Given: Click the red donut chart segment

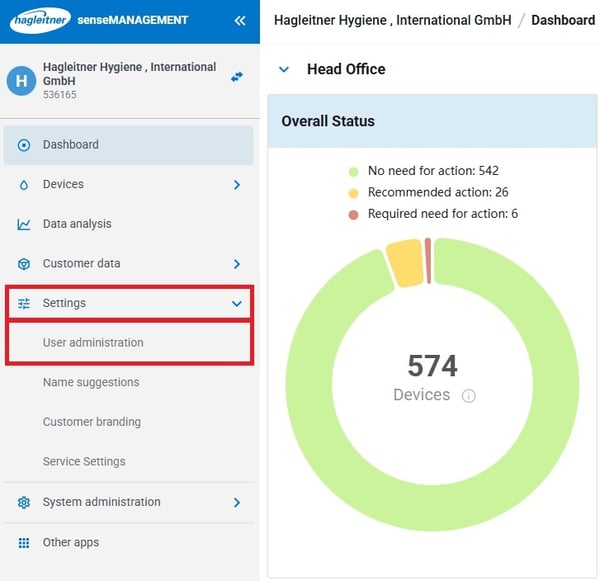Looking at the screenshot, I should click(x=429, y=261).
